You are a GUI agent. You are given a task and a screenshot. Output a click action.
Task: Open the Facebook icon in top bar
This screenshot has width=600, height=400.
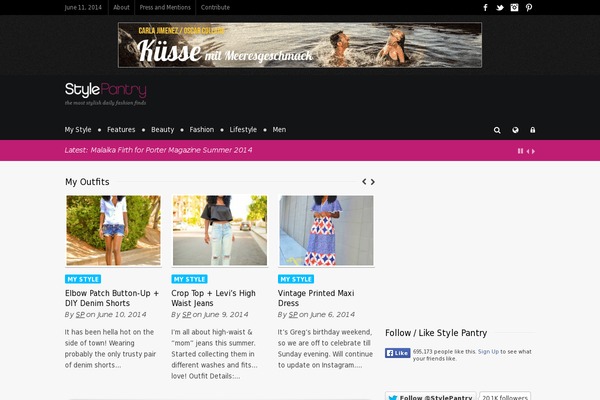pos(485,7)
